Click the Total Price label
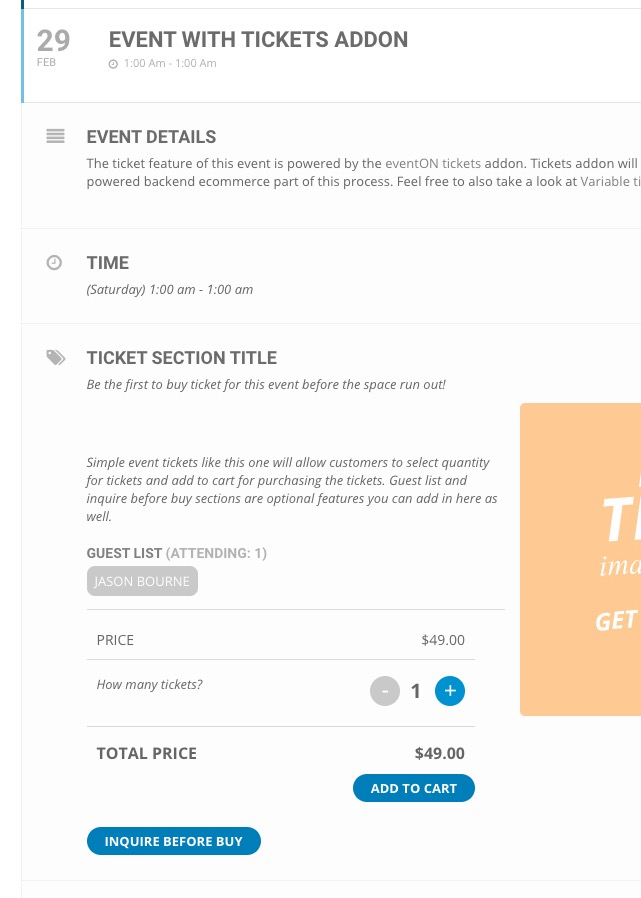641x898 pixels. [x=146, y=754]
